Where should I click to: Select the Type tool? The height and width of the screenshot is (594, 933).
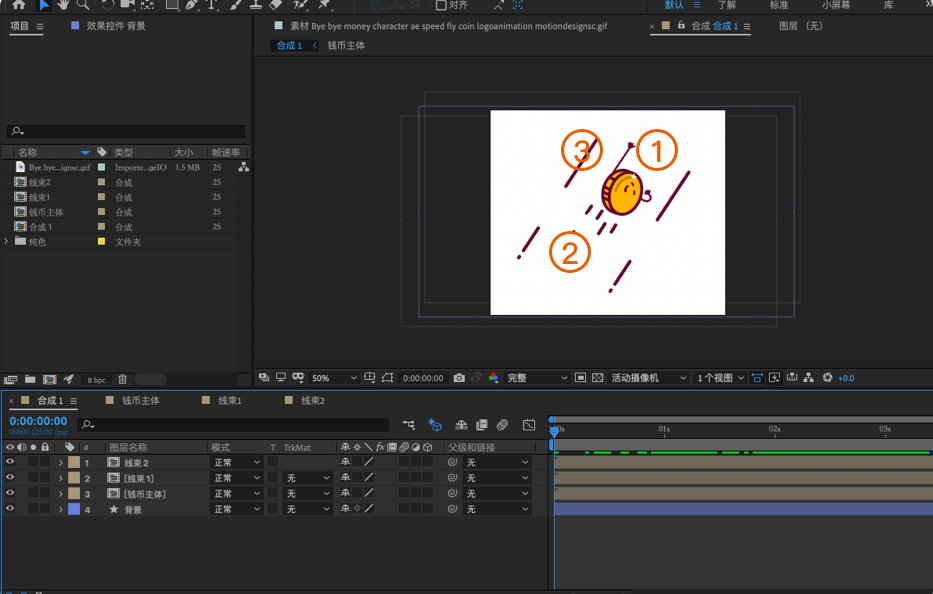[x=211, y=5]
